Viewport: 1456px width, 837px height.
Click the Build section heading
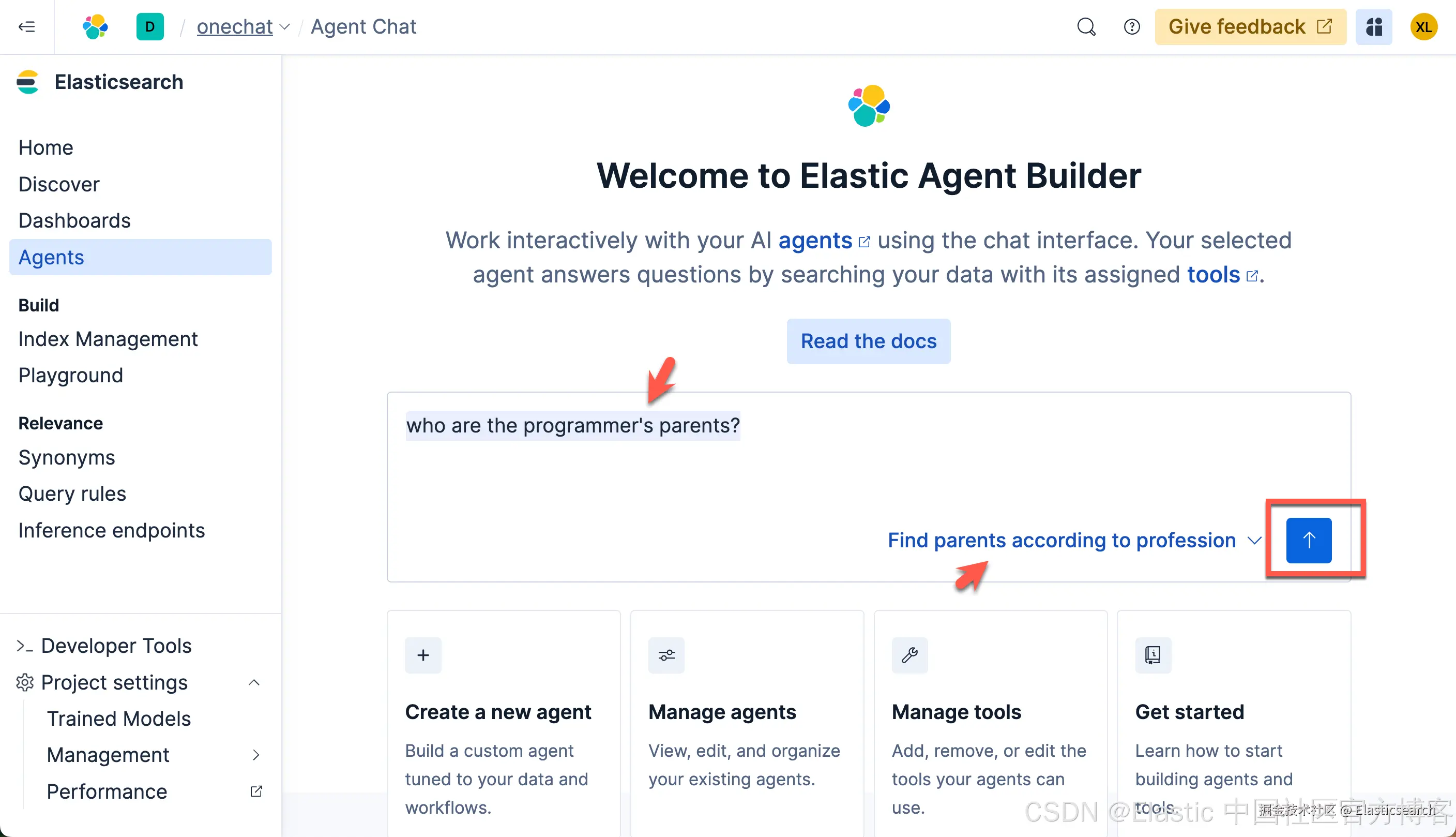coord(38,305)
